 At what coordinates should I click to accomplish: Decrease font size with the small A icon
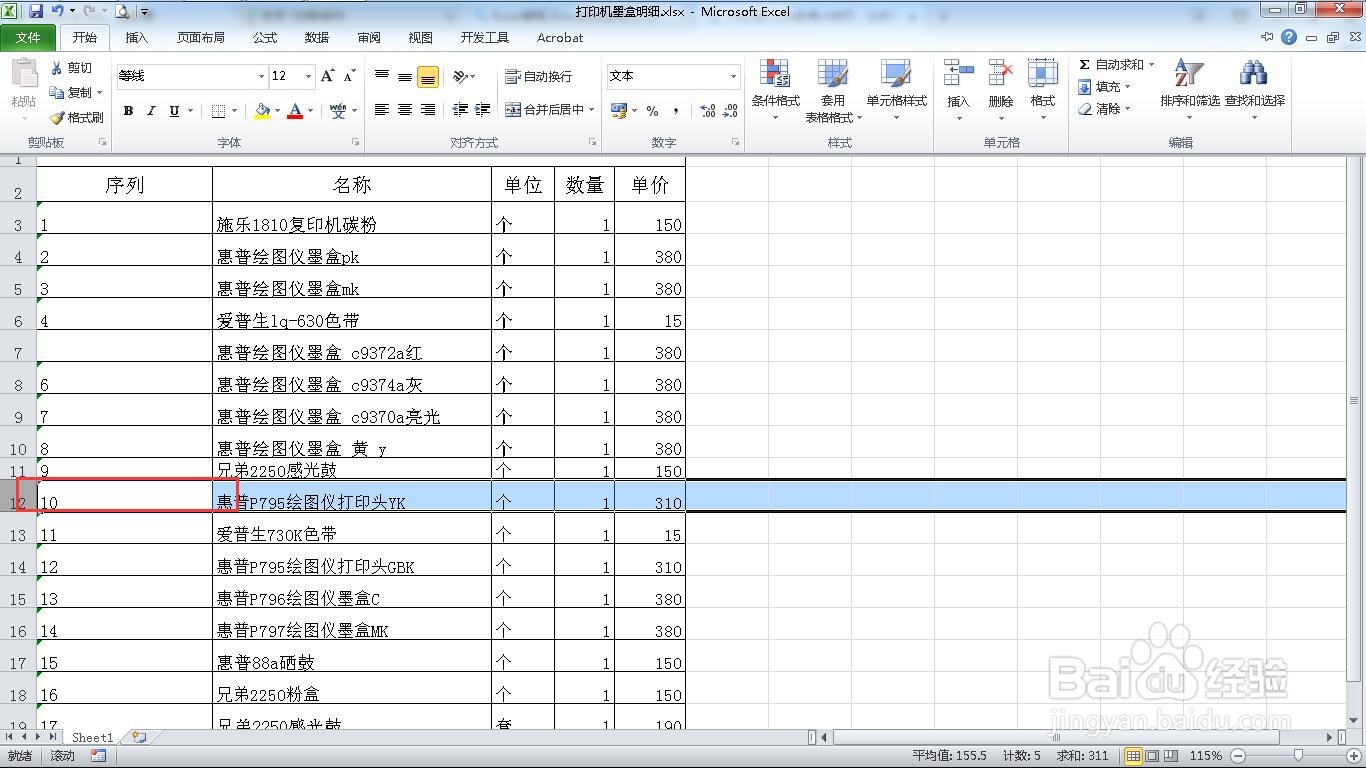tap(349, 76)
